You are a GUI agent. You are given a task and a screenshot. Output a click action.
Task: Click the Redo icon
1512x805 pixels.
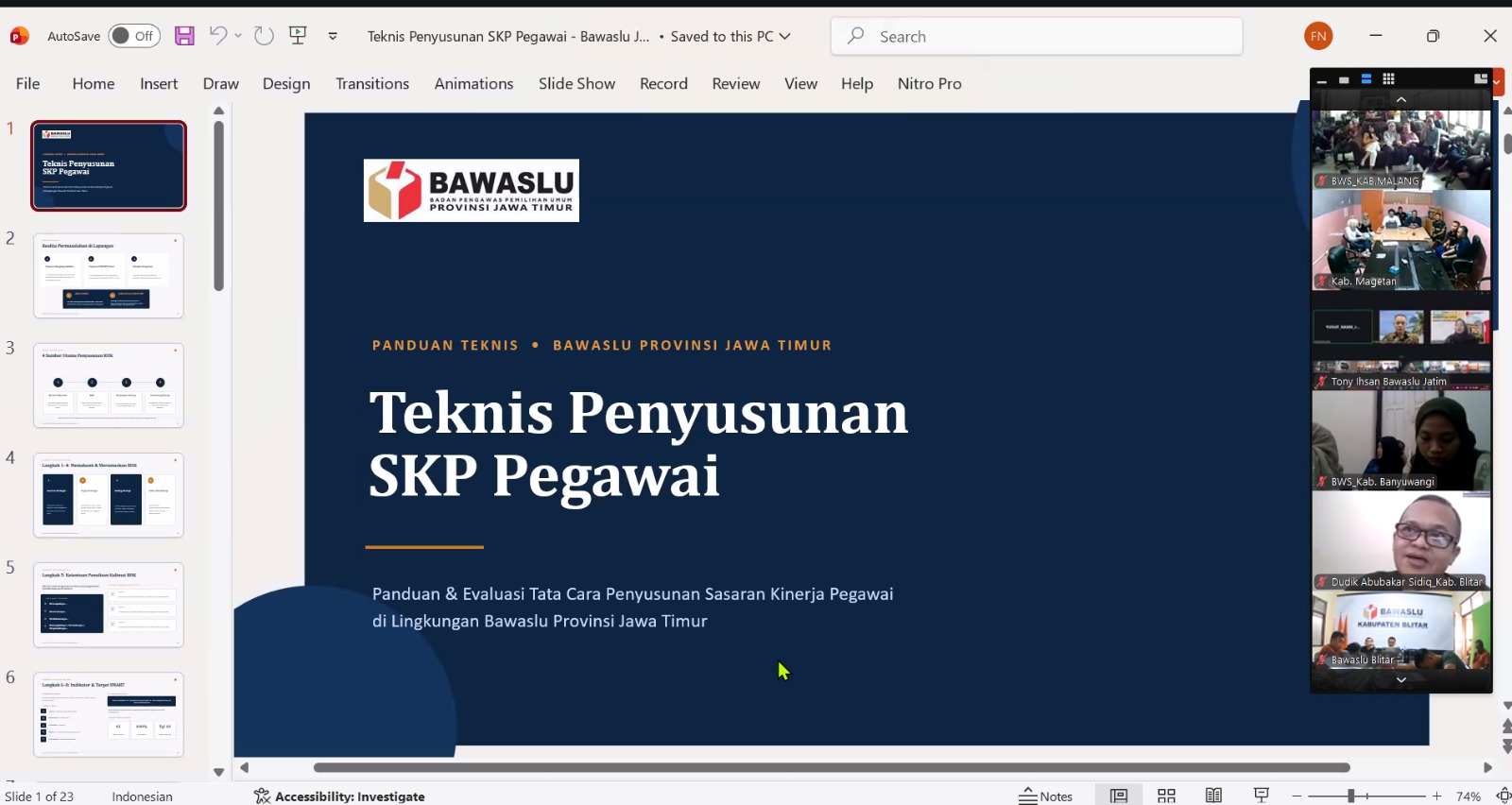(x=264, y=36)
